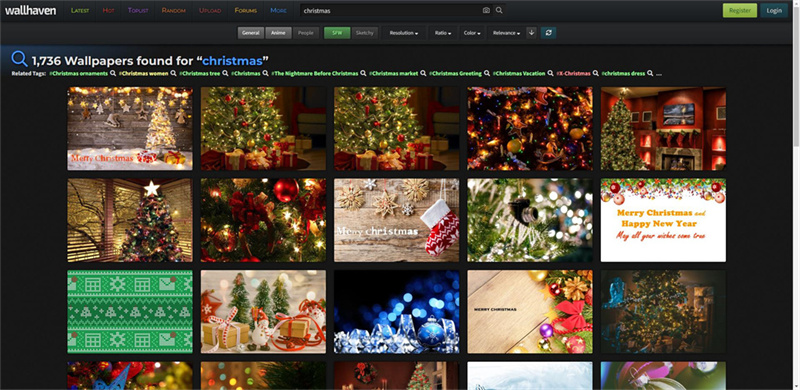This screenshot has width=800, height=390.
Task: Click The Nightmare Before Christmas tag
Action: pyautogui.click(x=315, y=74)
